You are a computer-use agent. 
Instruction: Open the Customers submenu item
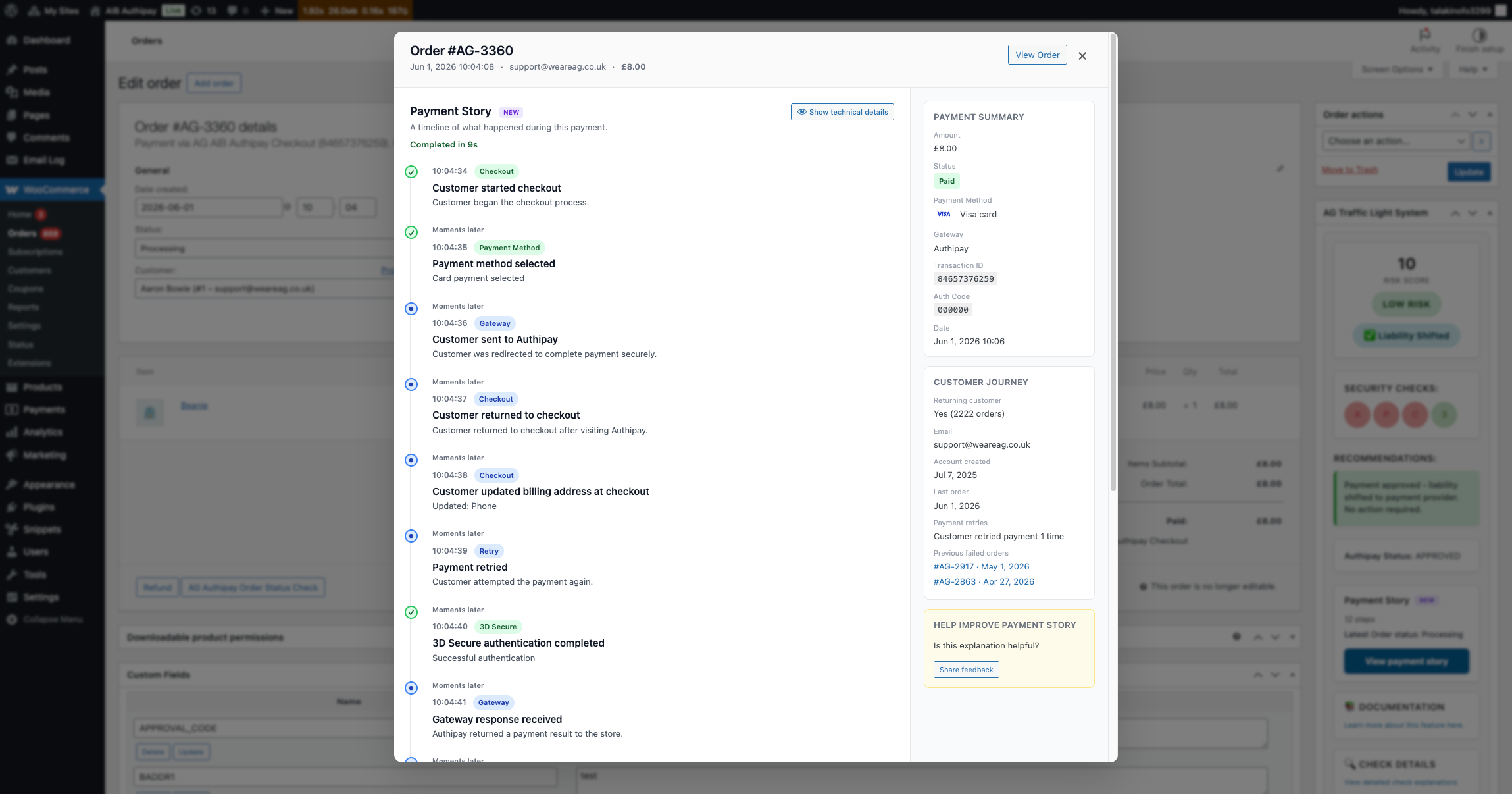point(29,270)
